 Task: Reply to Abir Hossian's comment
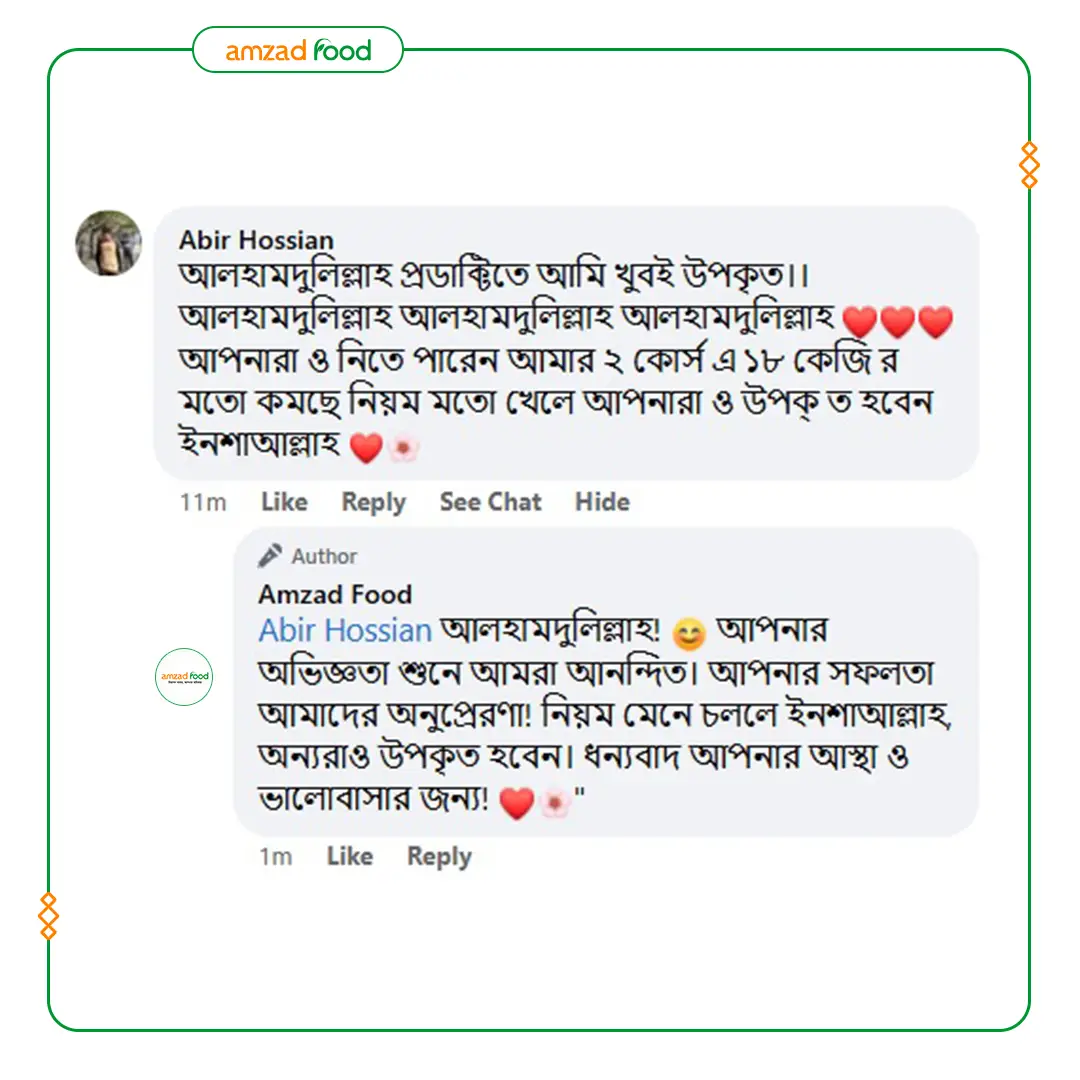click(374, 503)
